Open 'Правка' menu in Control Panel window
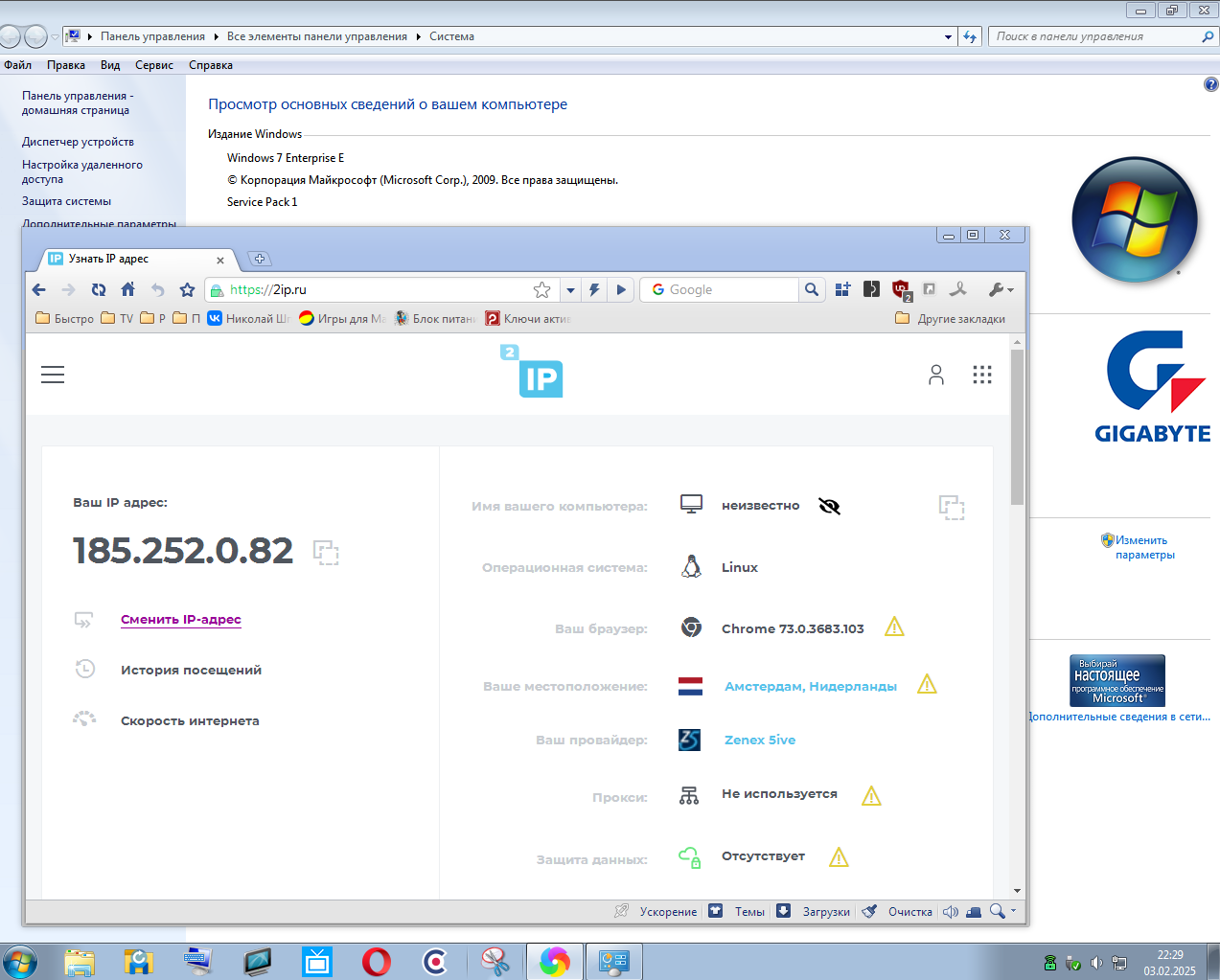Image resolution: width=1220 pixels, height=980 pixels. (66, 65)
